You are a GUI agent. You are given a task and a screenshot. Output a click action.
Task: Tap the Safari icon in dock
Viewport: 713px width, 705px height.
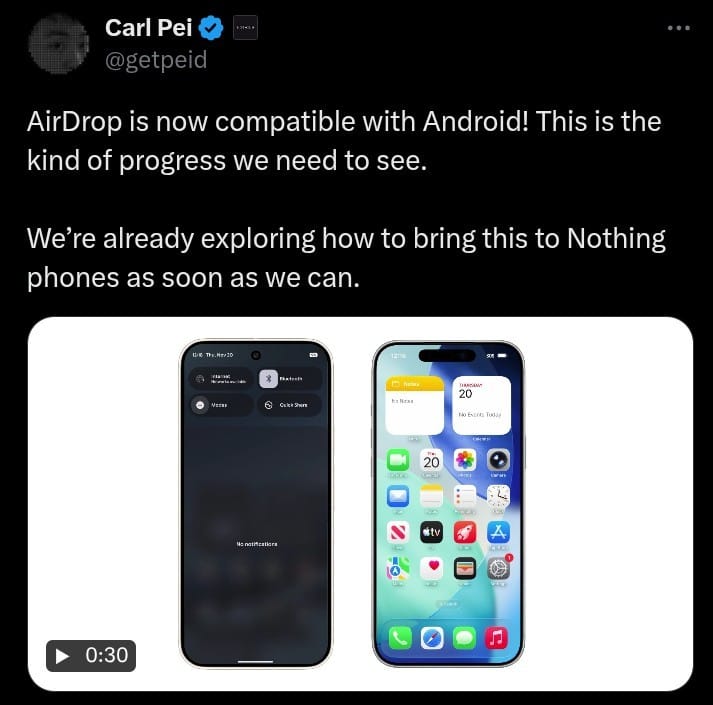click(x=432, y=638)
